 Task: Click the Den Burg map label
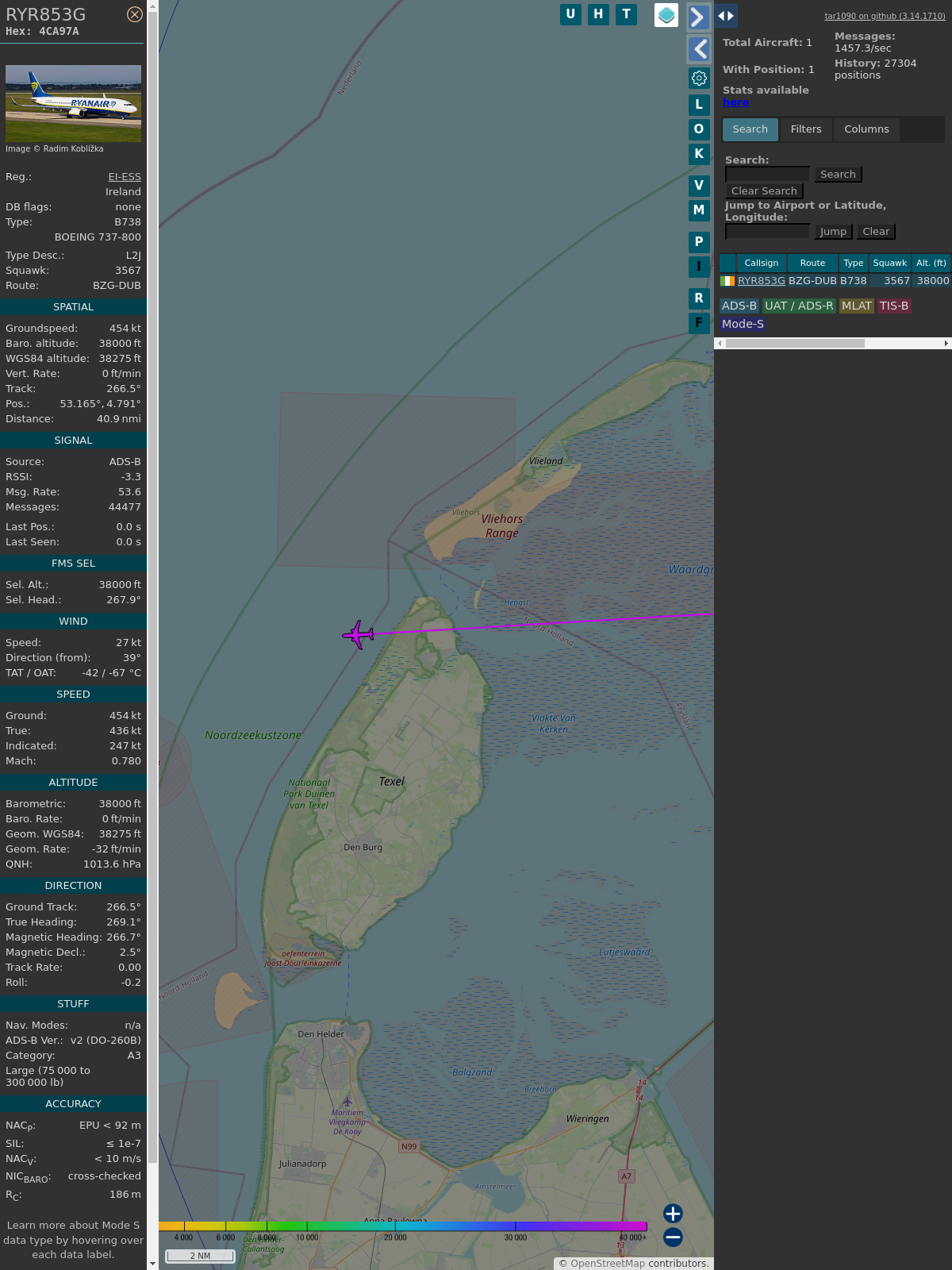(363, 848)
